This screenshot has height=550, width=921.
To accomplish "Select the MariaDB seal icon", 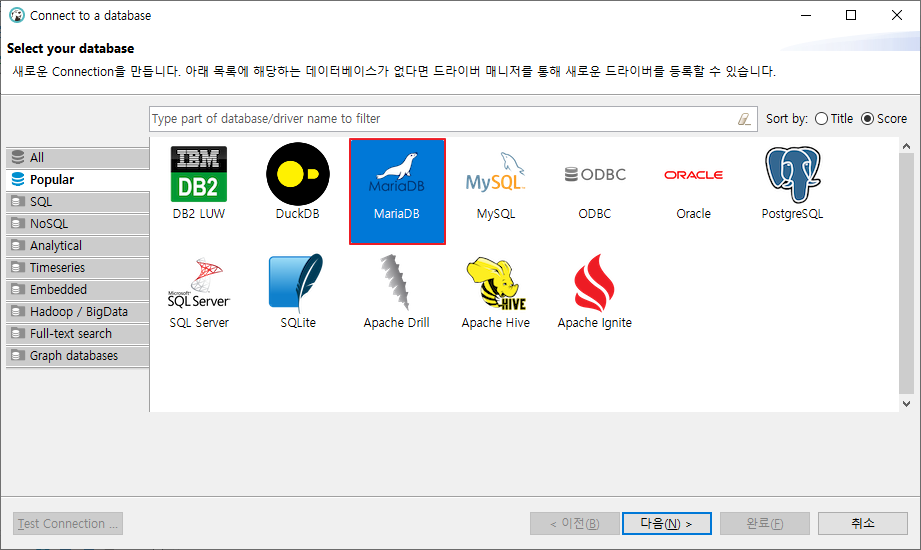I will [397, 173].
